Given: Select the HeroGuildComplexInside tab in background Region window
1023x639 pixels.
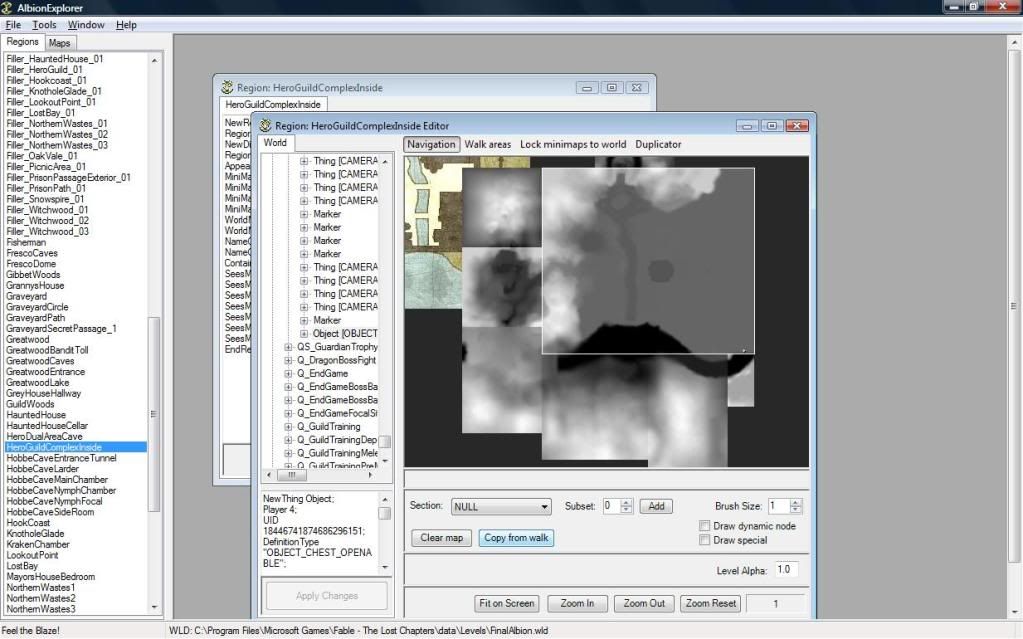Looking at the screenshot, I should (273, 104).
